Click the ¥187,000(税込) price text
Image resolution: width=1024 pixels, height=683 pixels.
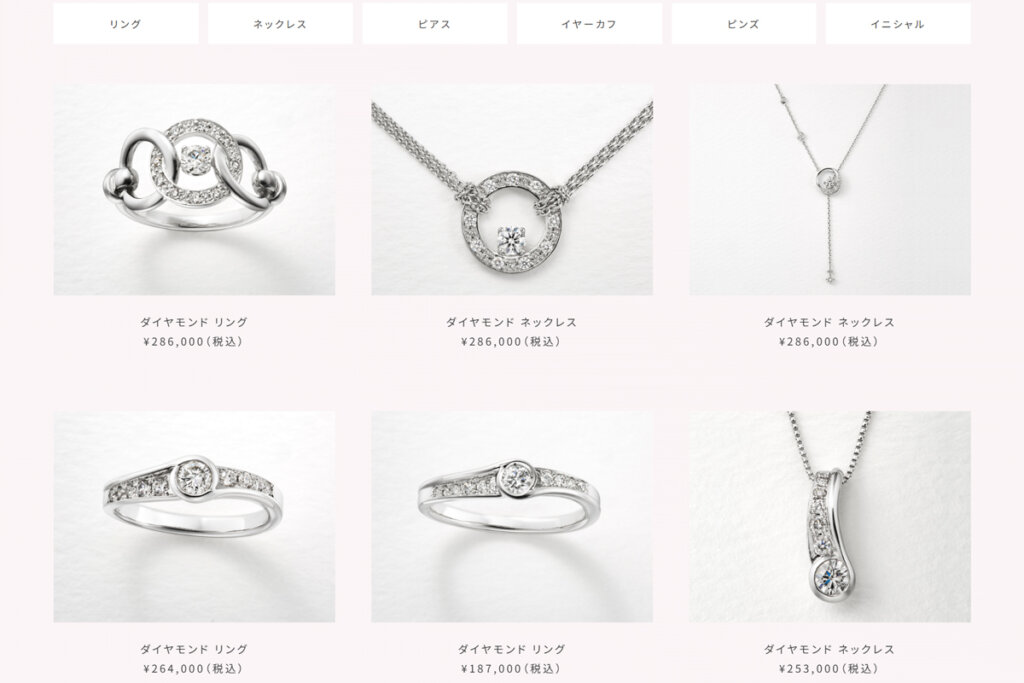[511, 669]
